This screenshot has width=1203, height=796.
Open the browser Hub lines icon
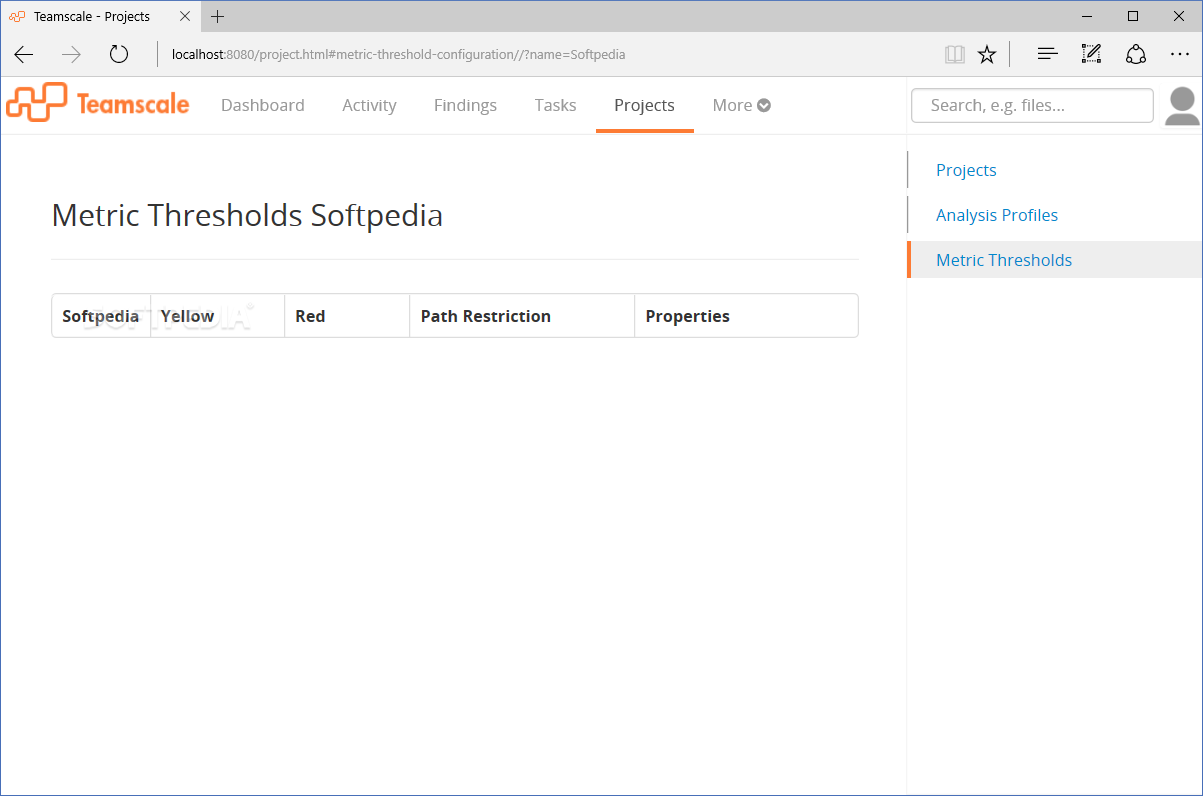1047,54
